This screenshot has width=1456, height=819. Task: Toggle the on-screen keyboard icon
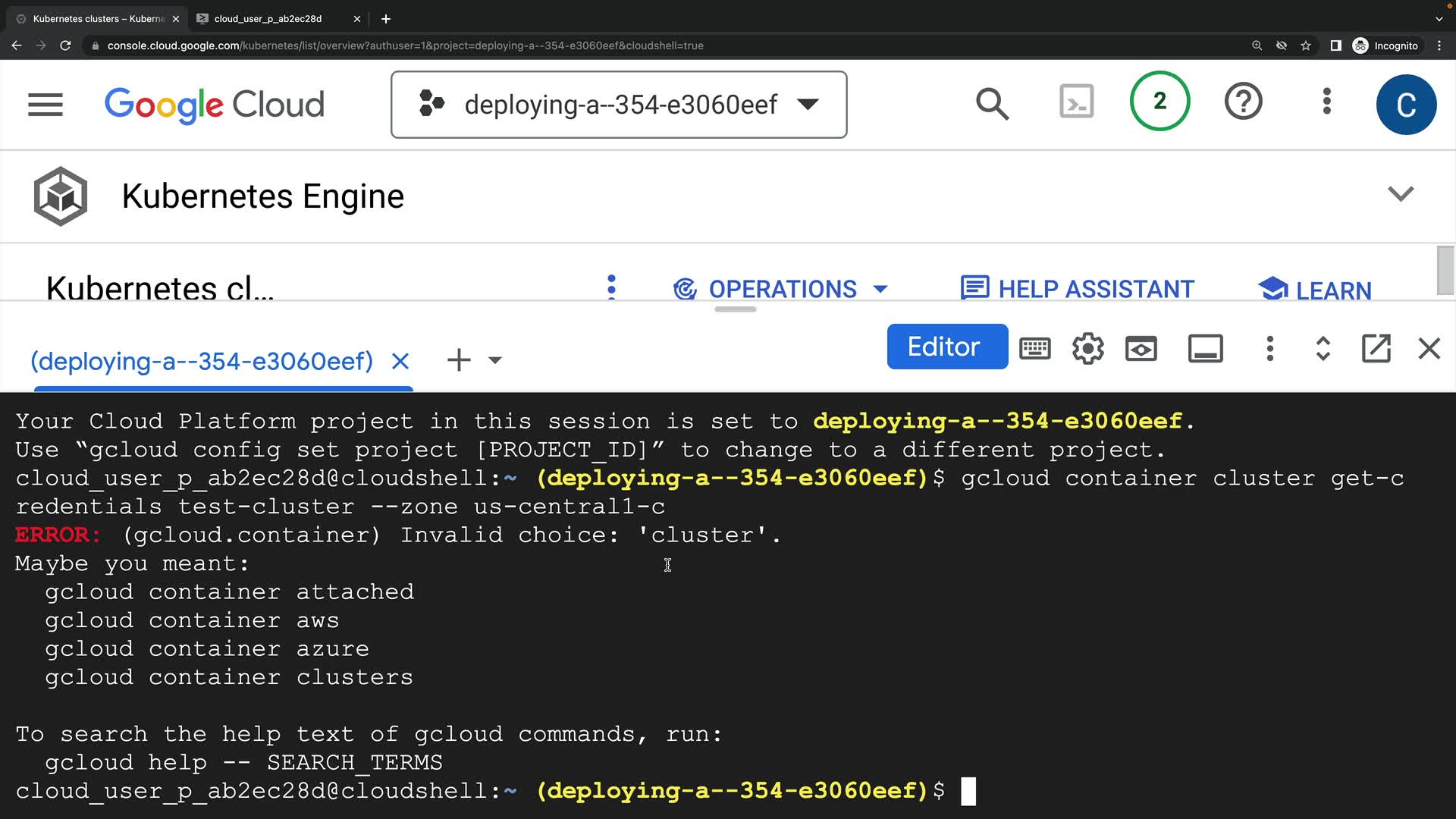pyautogui.click(x=1034, y=349)
